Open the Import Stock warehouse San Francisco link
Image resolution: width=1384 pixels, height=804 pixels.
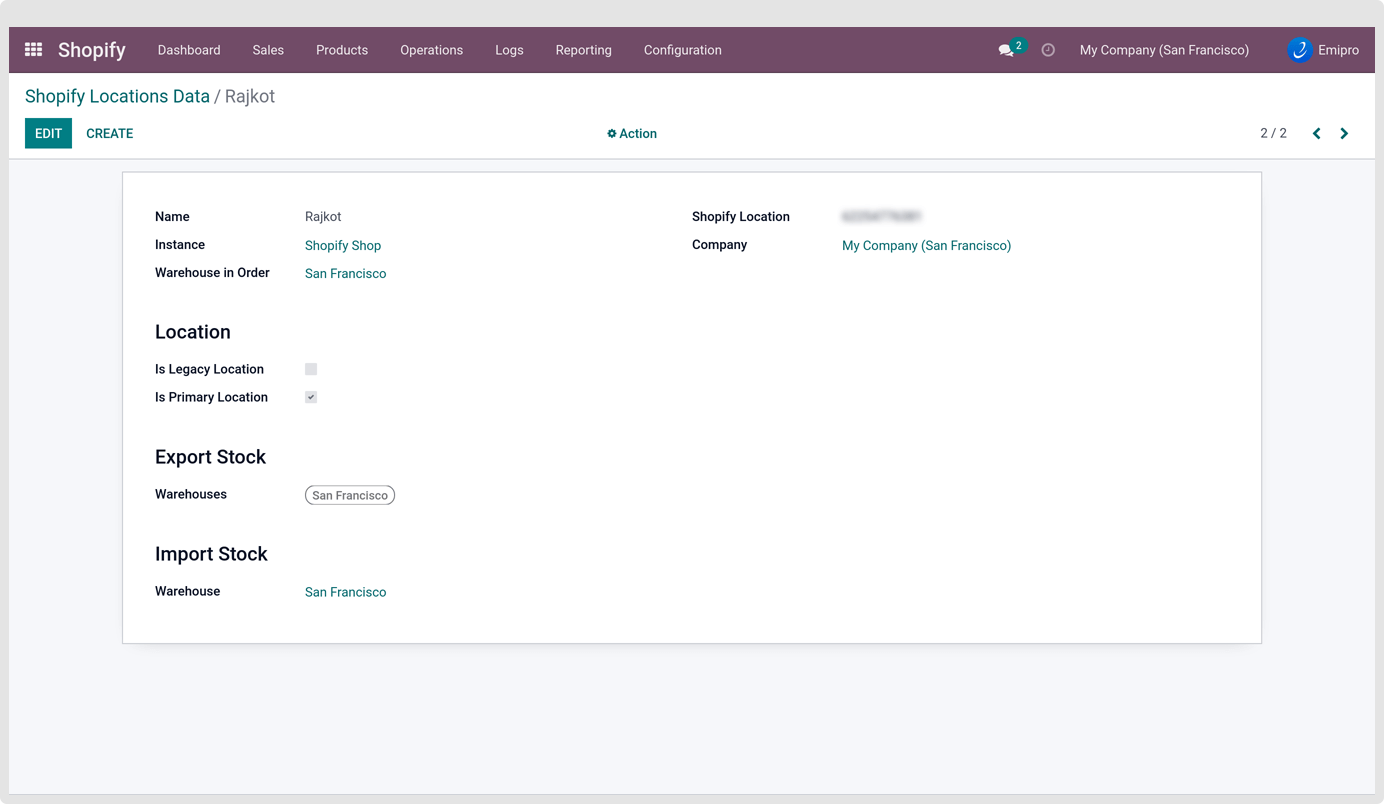click(x=345, y=592)
